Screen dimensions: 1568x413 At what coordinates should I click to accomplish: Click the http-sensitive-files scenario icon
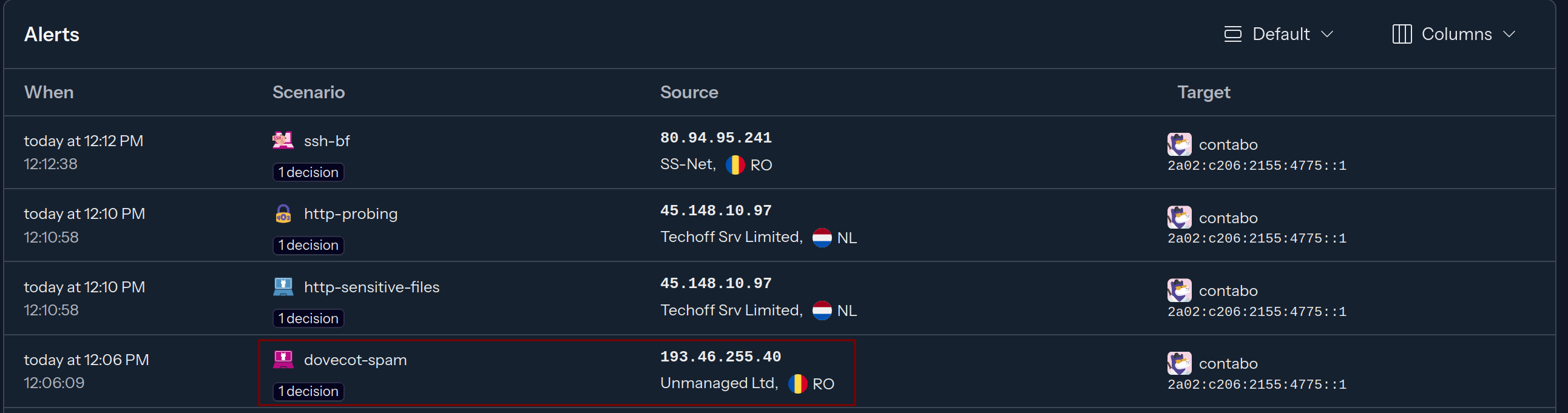(283, 286)
